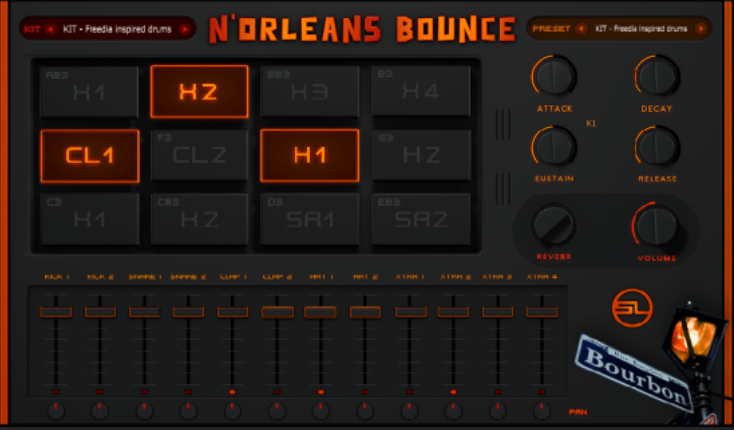Trigger the X3 pad

[x=309, y=92]
